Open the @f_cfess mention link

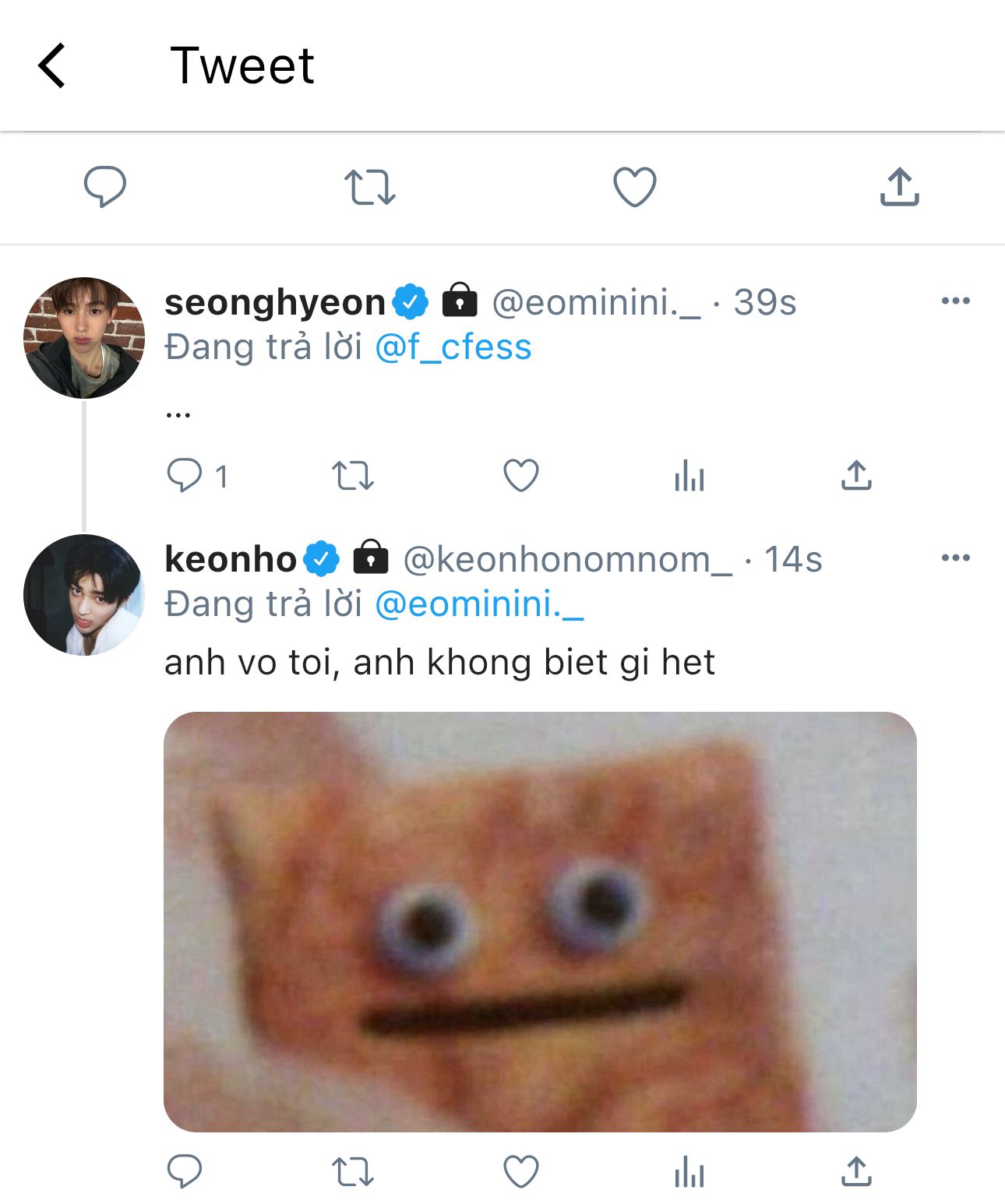point(453,347)
